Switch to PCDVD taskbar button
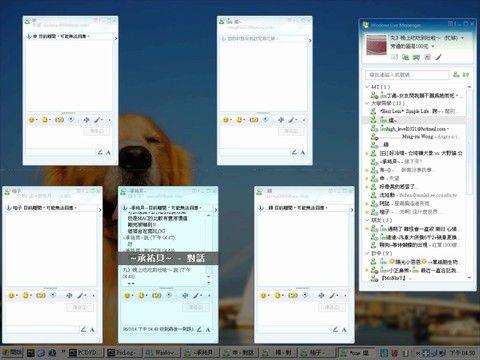The width and height of the screenshot is (480, 360). pyautogui.click(x=85, y=352)
